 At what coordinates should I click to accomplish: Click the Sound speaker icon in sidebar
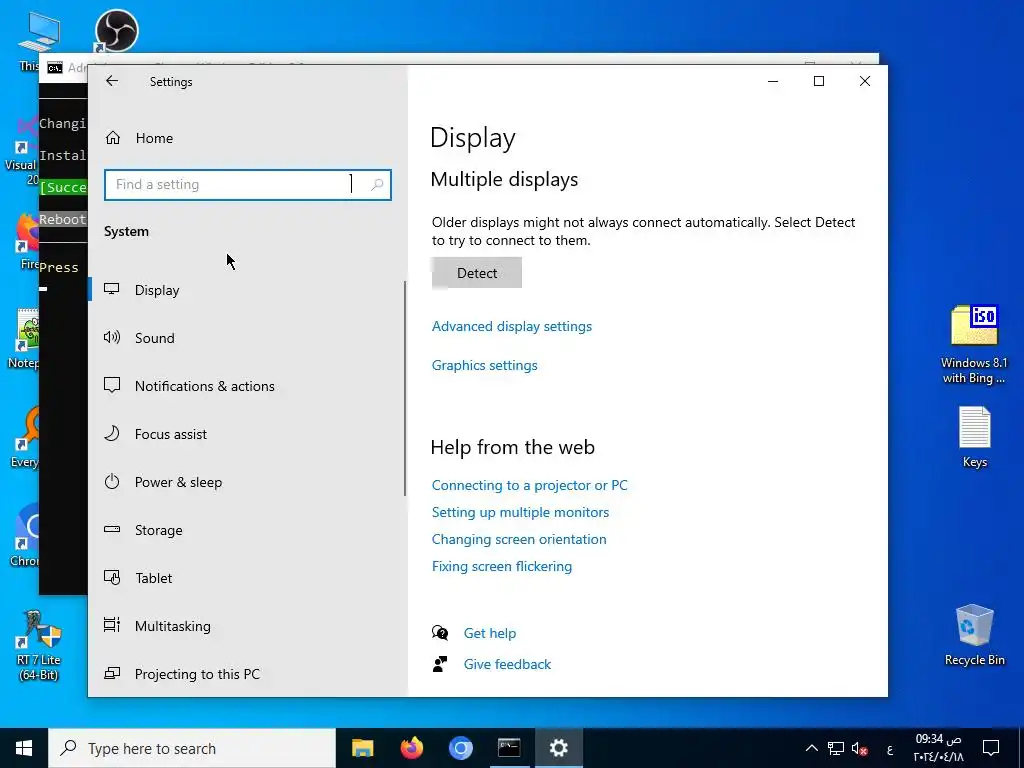click(112, 337)
